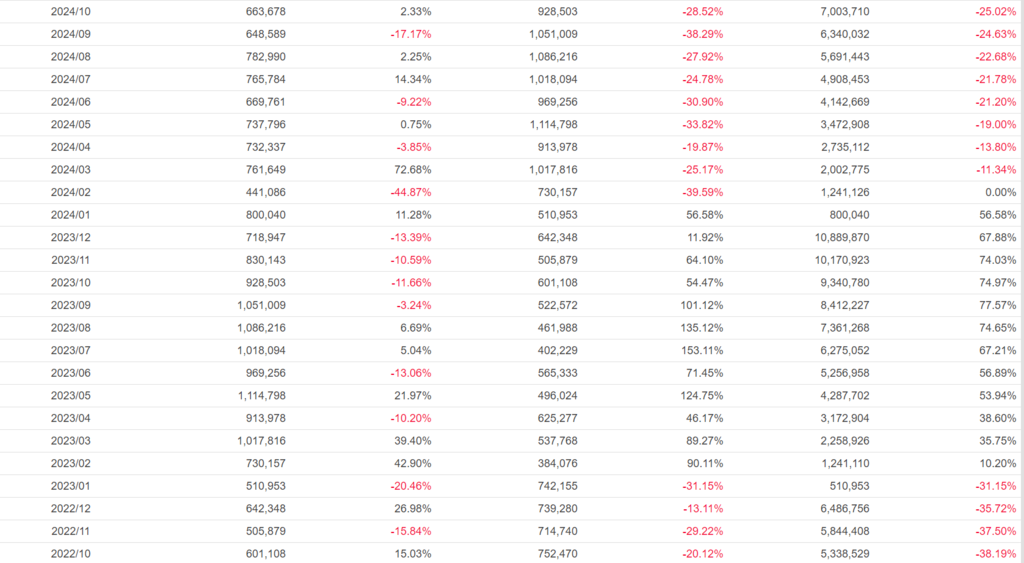Image resolution: width=1024 pixels, height=563 pixels.
Task: Select the -17.17% percentage cell
Action: (x=410, y=34)
